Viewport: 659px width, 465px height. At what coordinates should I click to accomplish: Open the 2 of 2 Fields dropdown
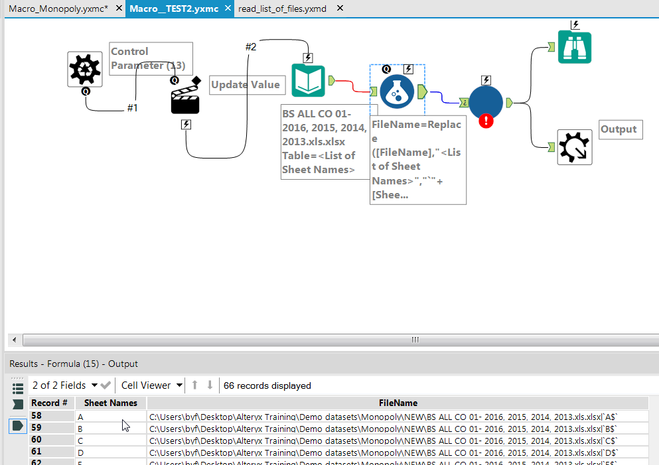pos(65,385)
